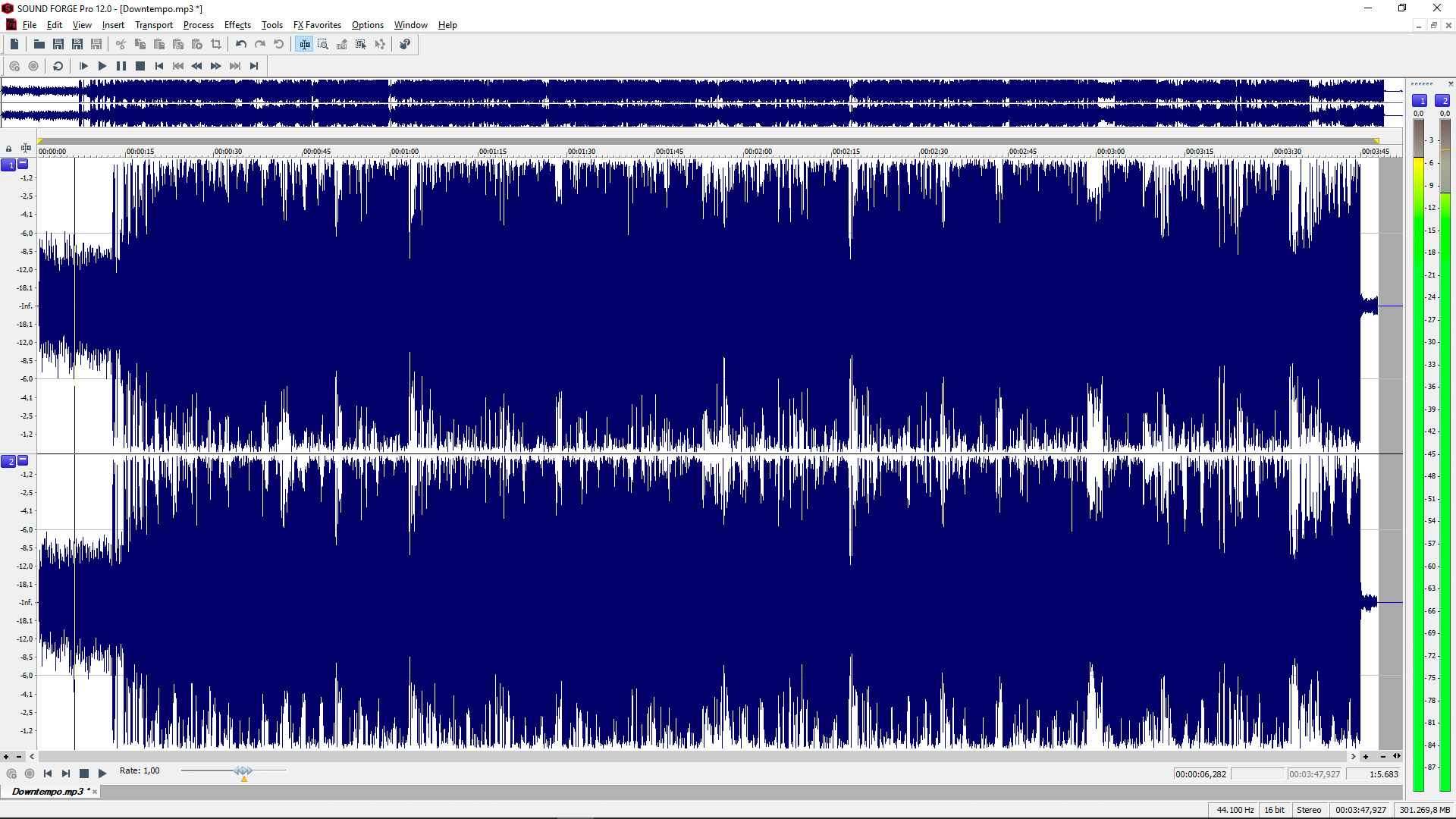Select the Snap to Grid icon
This screenshot has height=819, width=1456.
pos(361,44)
